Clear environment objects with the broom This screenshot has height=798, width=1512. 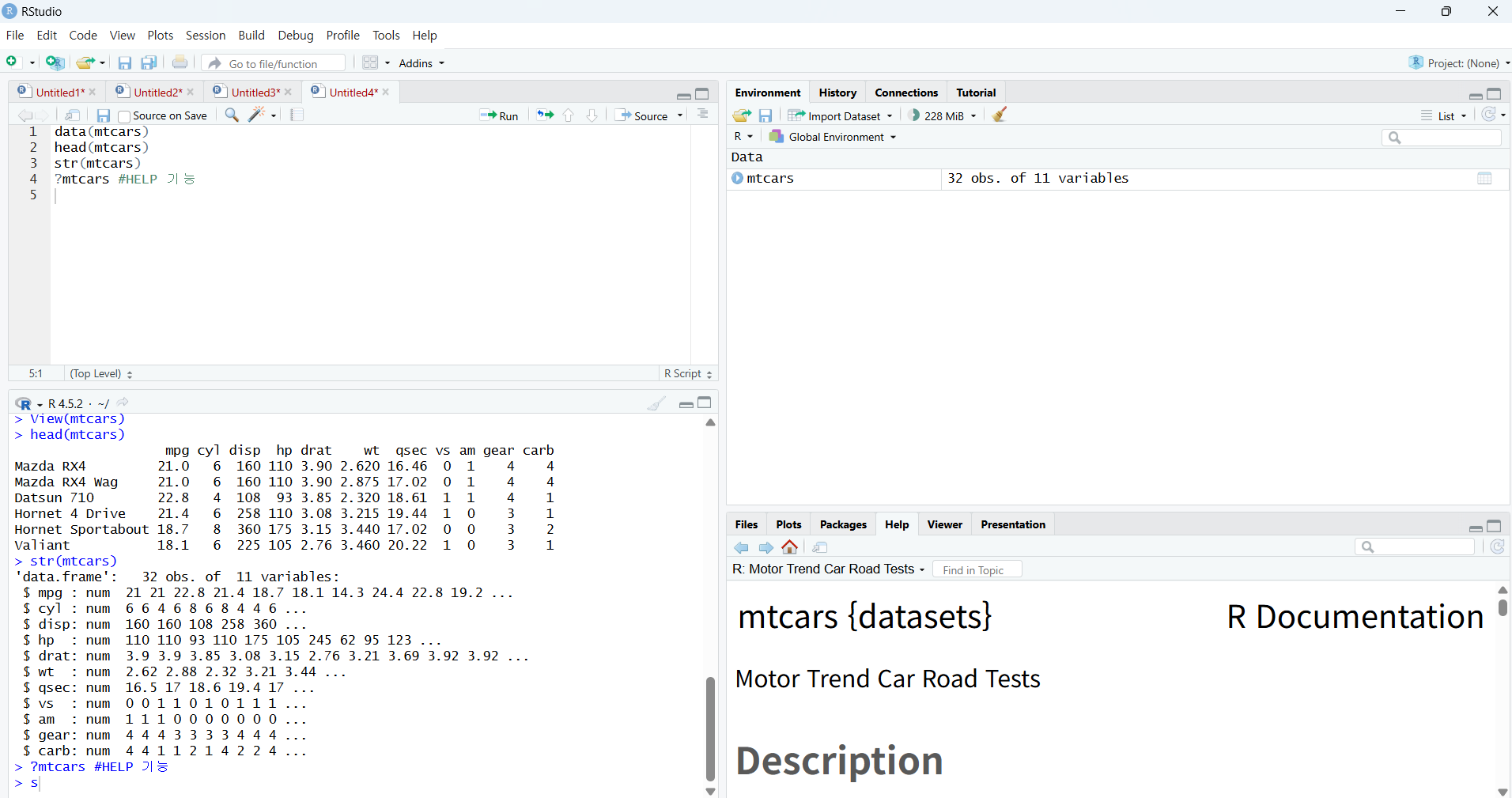coord(1000,115)
